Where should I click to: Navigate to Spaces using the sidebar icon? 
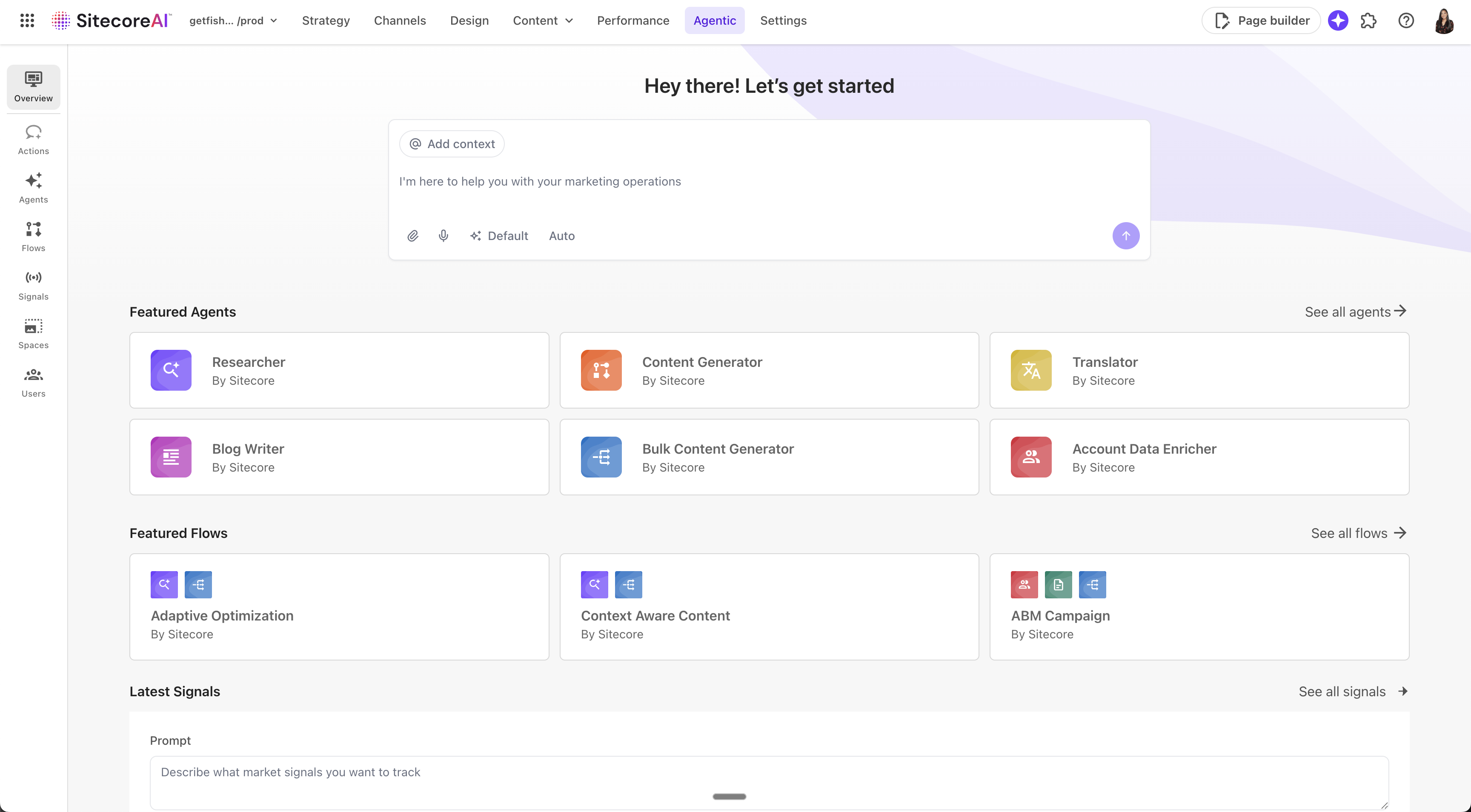pos(33,333)
